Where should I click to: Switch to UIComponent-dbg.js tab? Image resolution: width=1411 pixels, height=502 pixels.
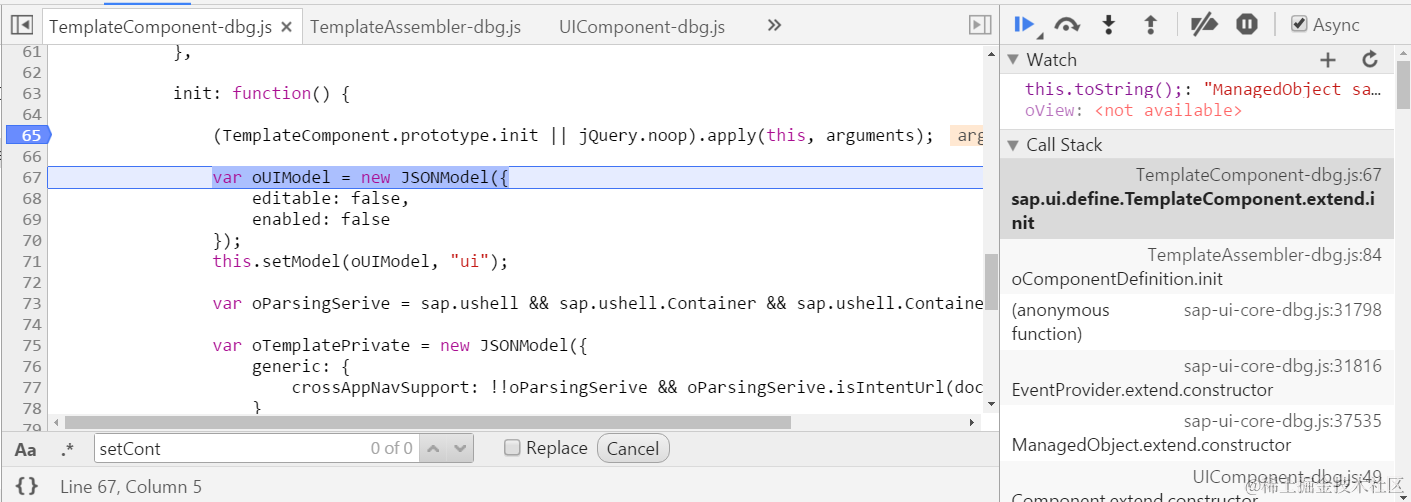[642, 27]
